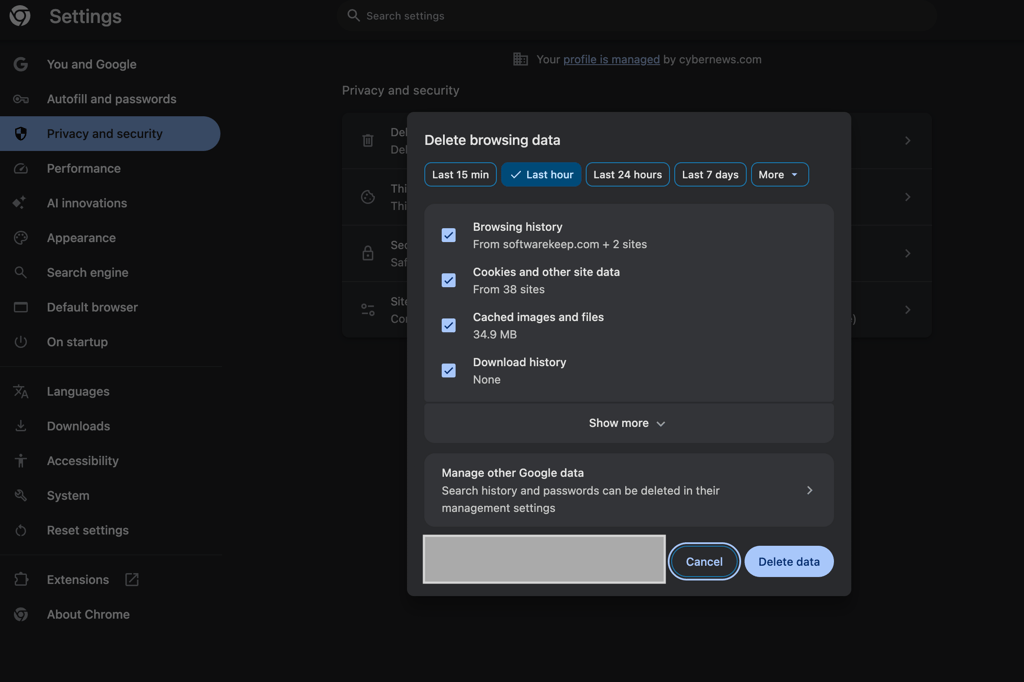
Task: Click the 'Privacy and security' page heading
Action: 400,90
